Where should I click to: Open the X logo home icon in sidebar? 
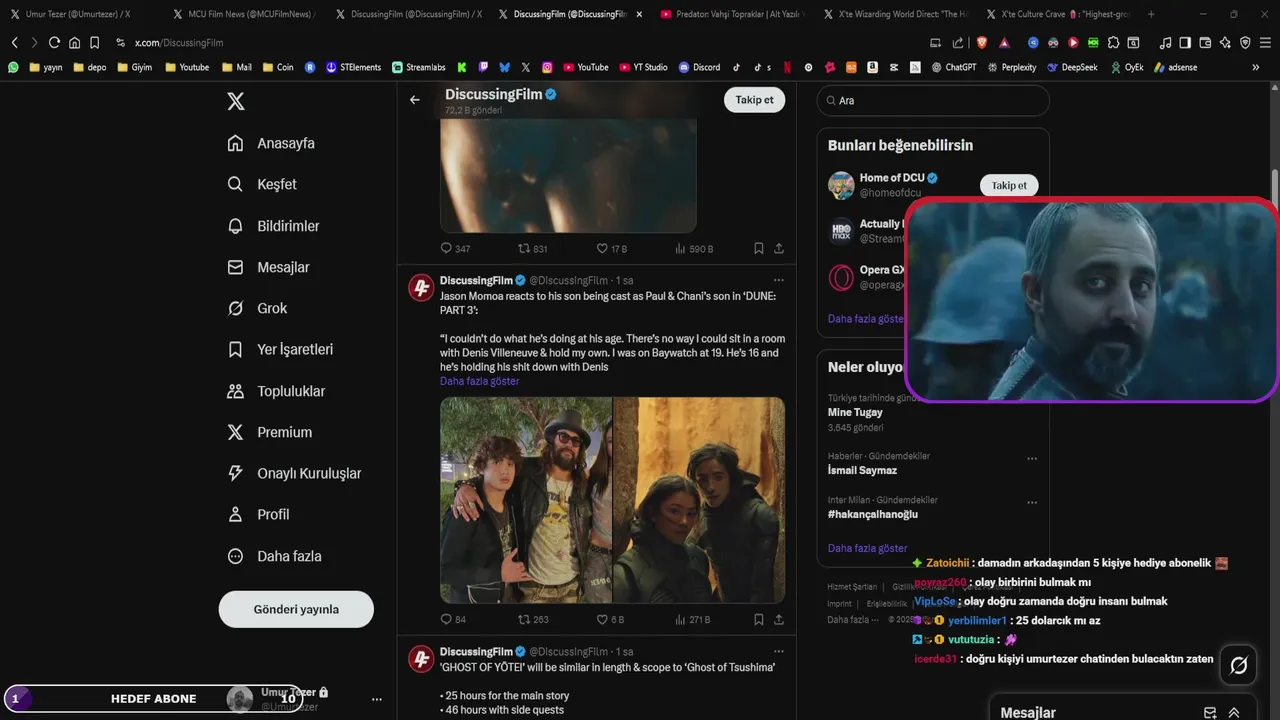[x=236, y=101]
